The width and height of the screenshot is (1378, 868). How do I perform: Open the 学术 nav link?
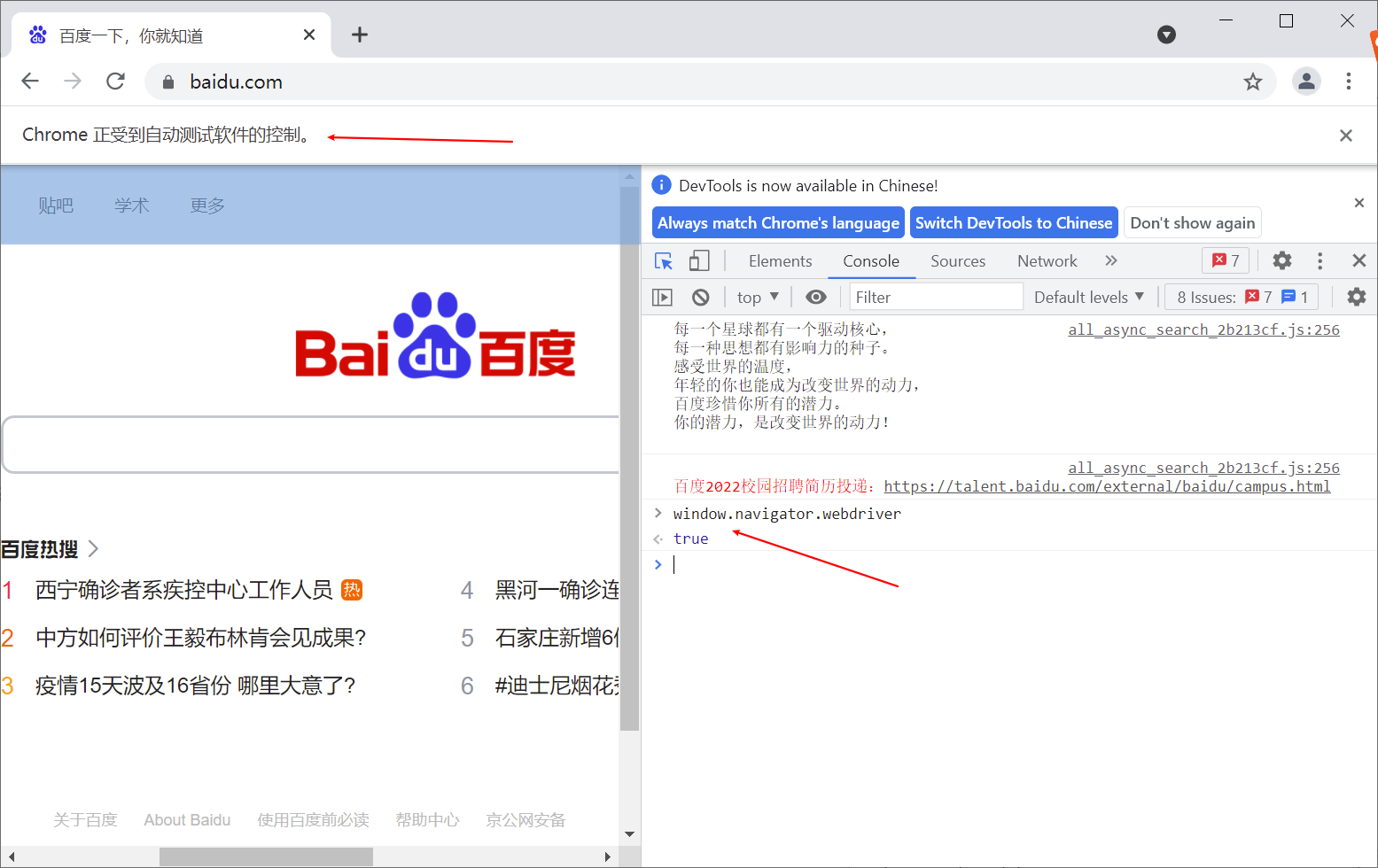131,205
